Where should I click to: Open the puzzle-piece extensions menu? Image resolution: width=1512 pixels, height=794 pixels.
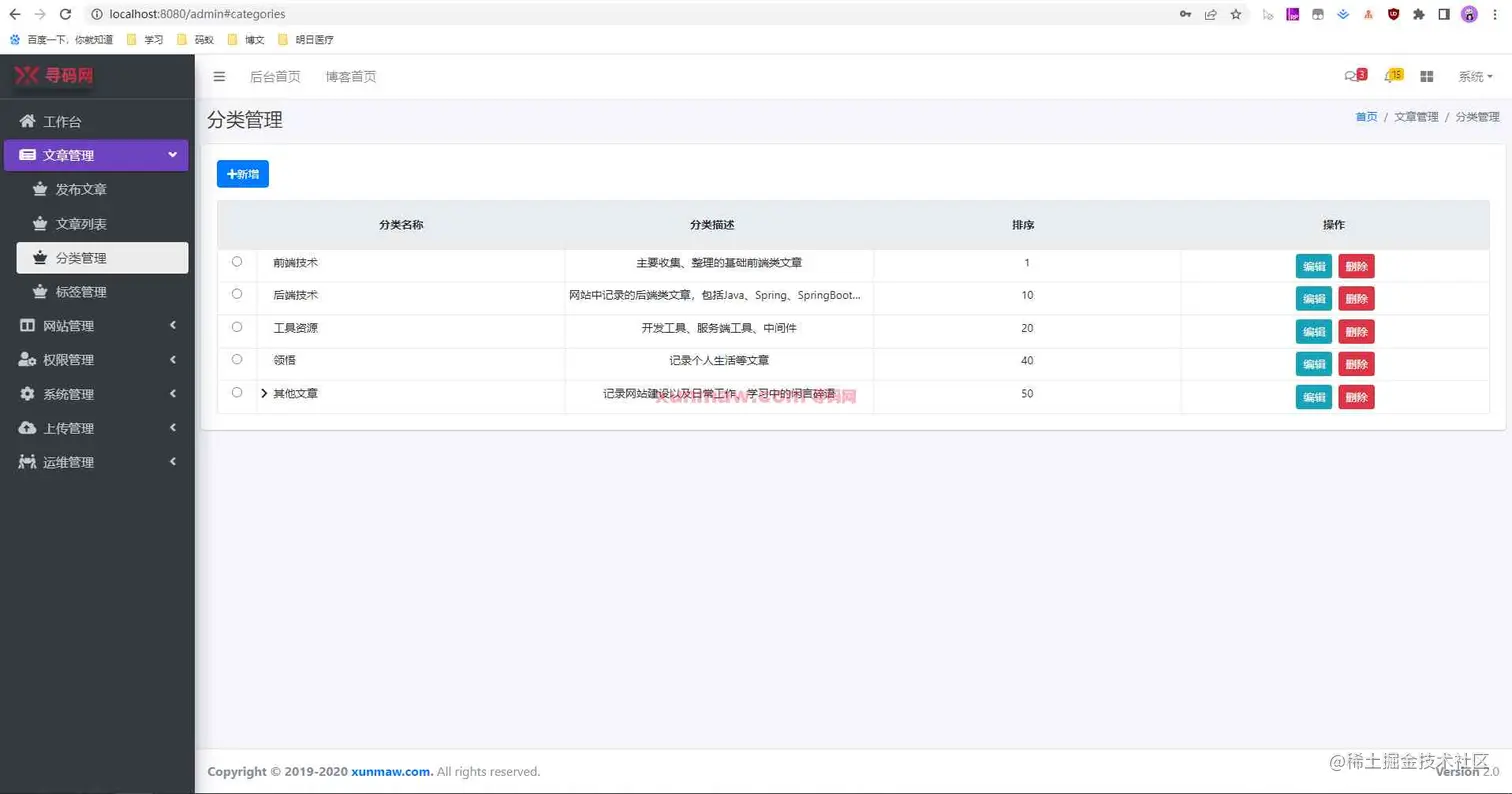coord(1418,14)
